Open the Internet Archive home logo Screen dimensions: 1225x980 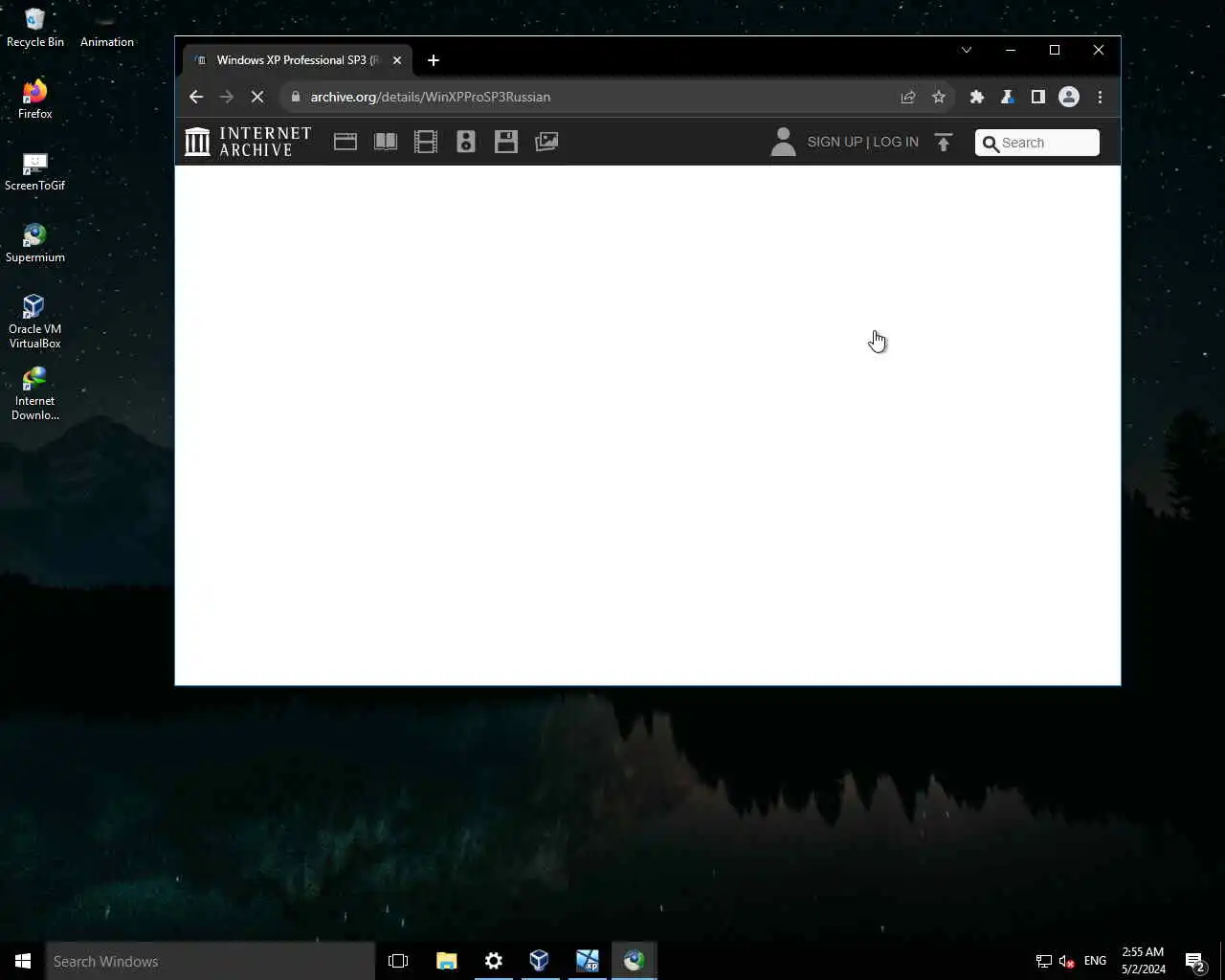pyautogui.click(x=248, y=142)
